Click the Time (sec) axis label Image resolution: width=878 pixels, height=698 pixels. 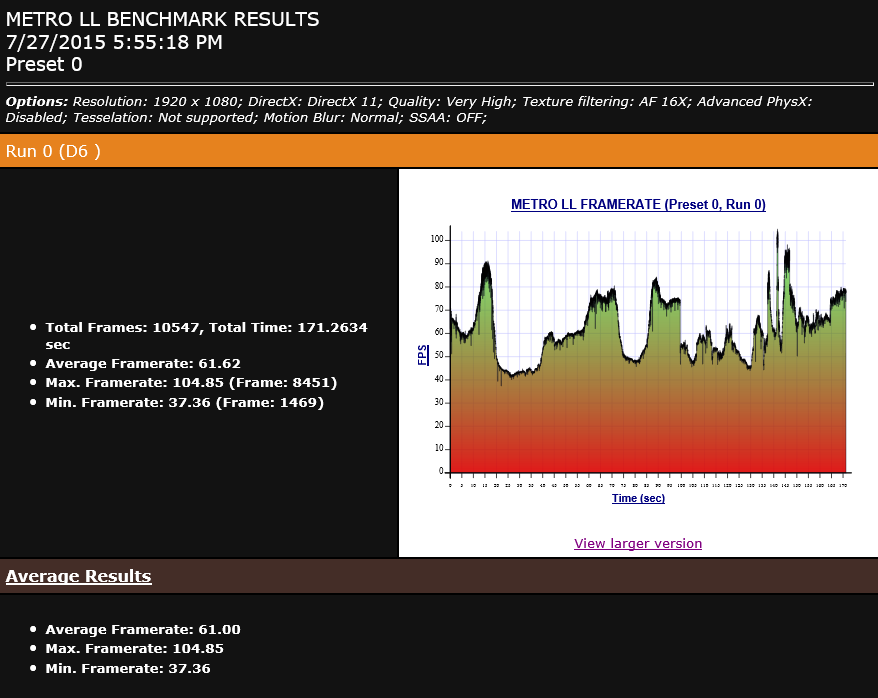[x=638, y=498]
